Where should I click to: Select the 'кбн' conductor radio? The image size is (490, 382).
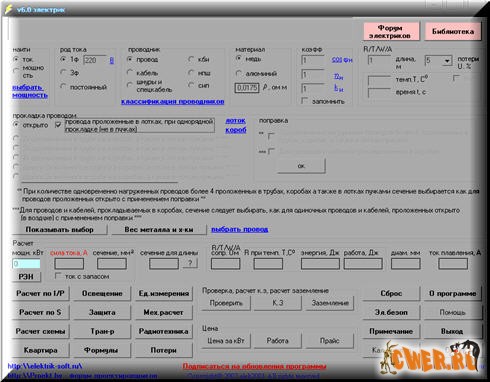pyautogui.click(x=191, y=59)
